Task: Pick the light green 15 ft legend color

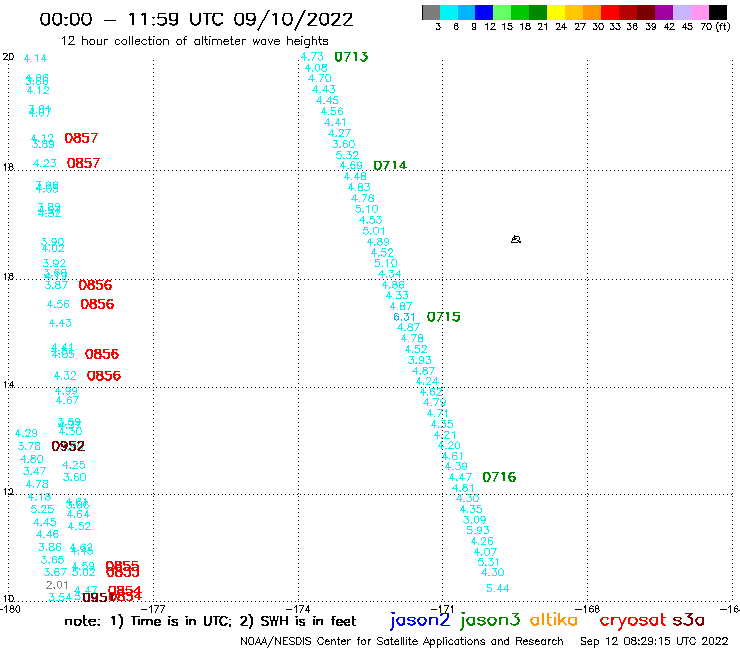Action: (x=502, y=12)
